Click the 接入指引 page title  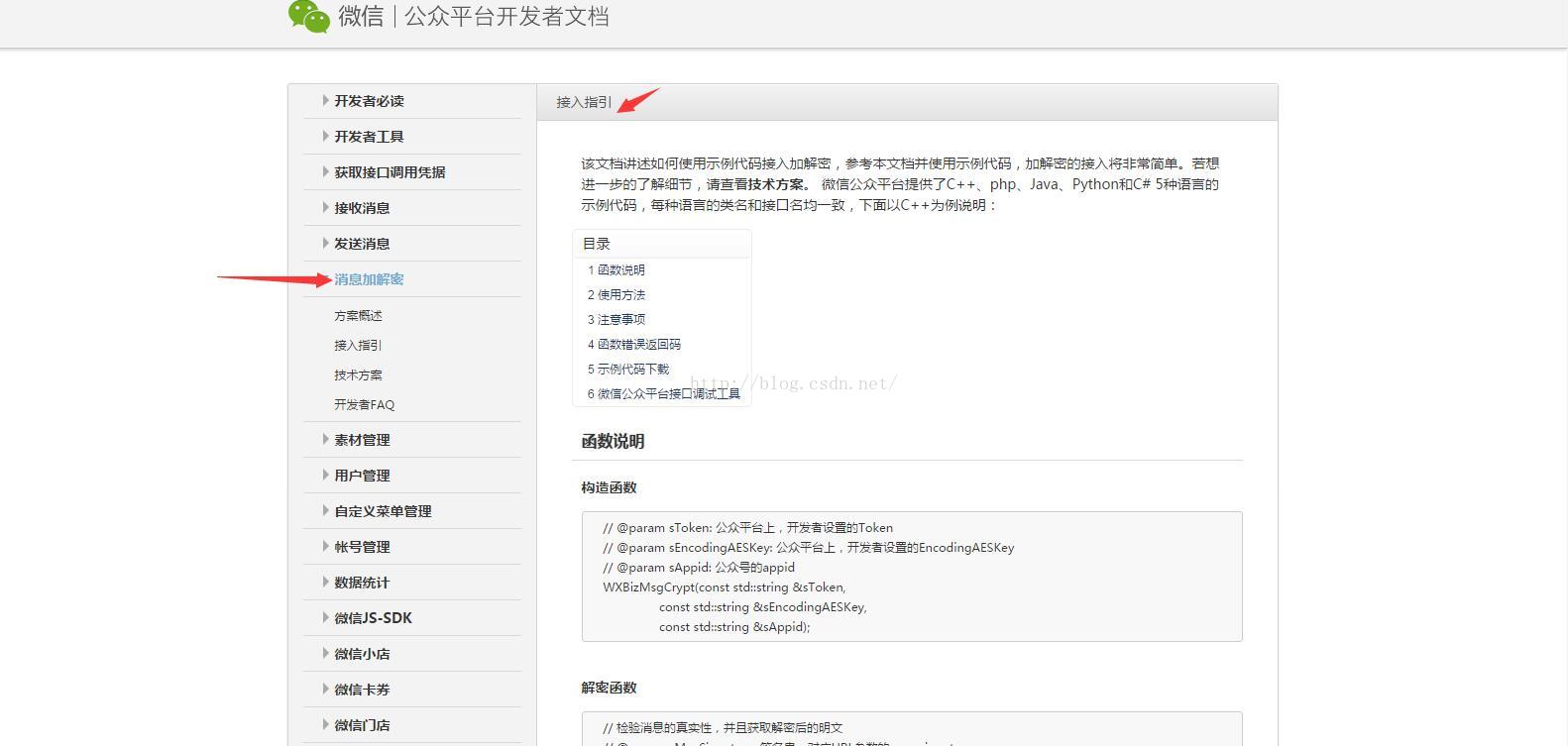tap(584, 102)
